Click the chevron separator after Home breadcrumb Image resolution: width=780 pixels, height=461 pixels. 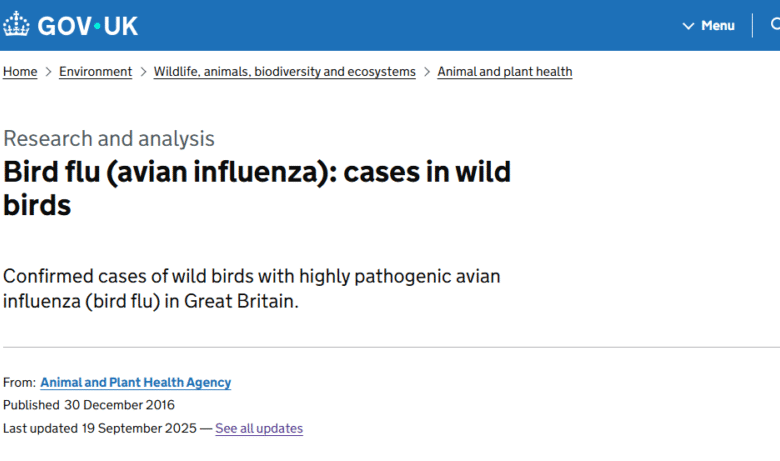(48, 72)
